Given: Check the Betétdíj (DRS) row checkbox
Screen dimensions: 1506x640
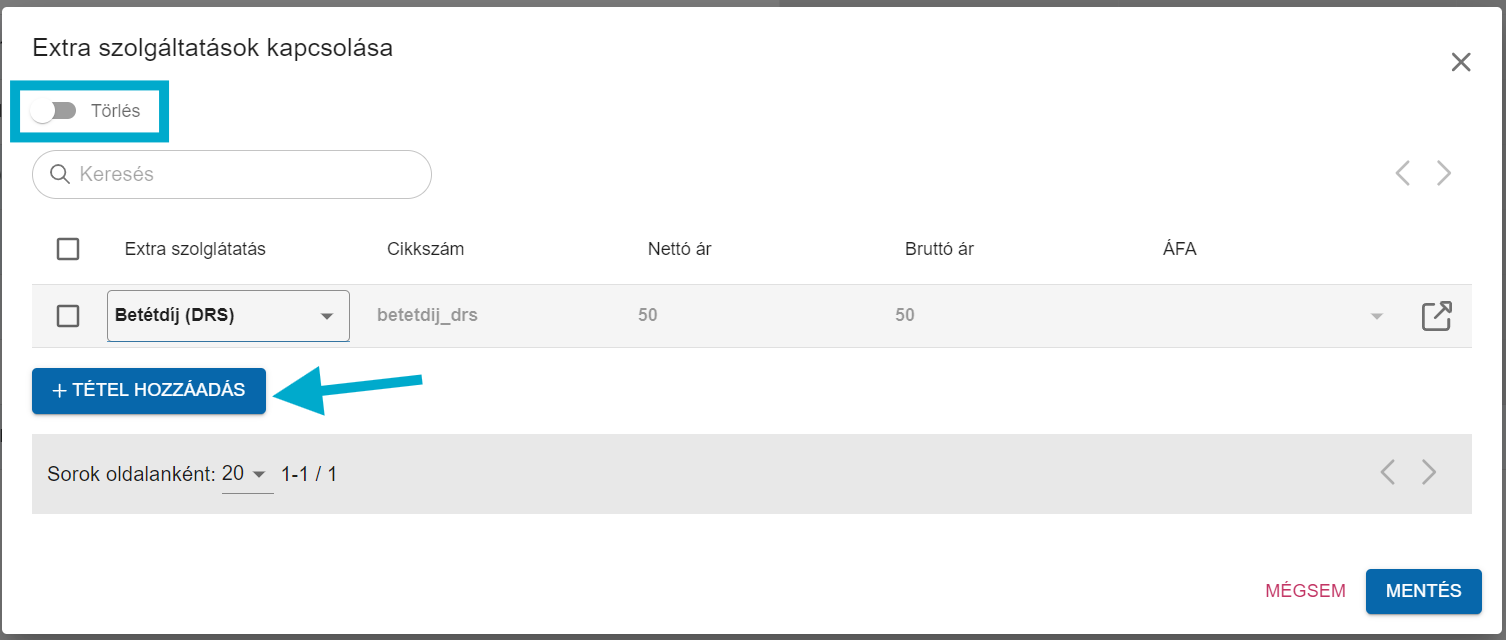Looking at the screenshot, I should tap(68, 316).
